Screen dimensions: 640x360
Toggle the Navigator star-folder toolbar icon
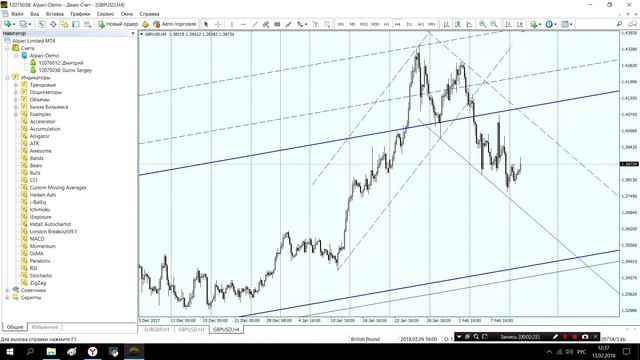(x=64, y=24)
